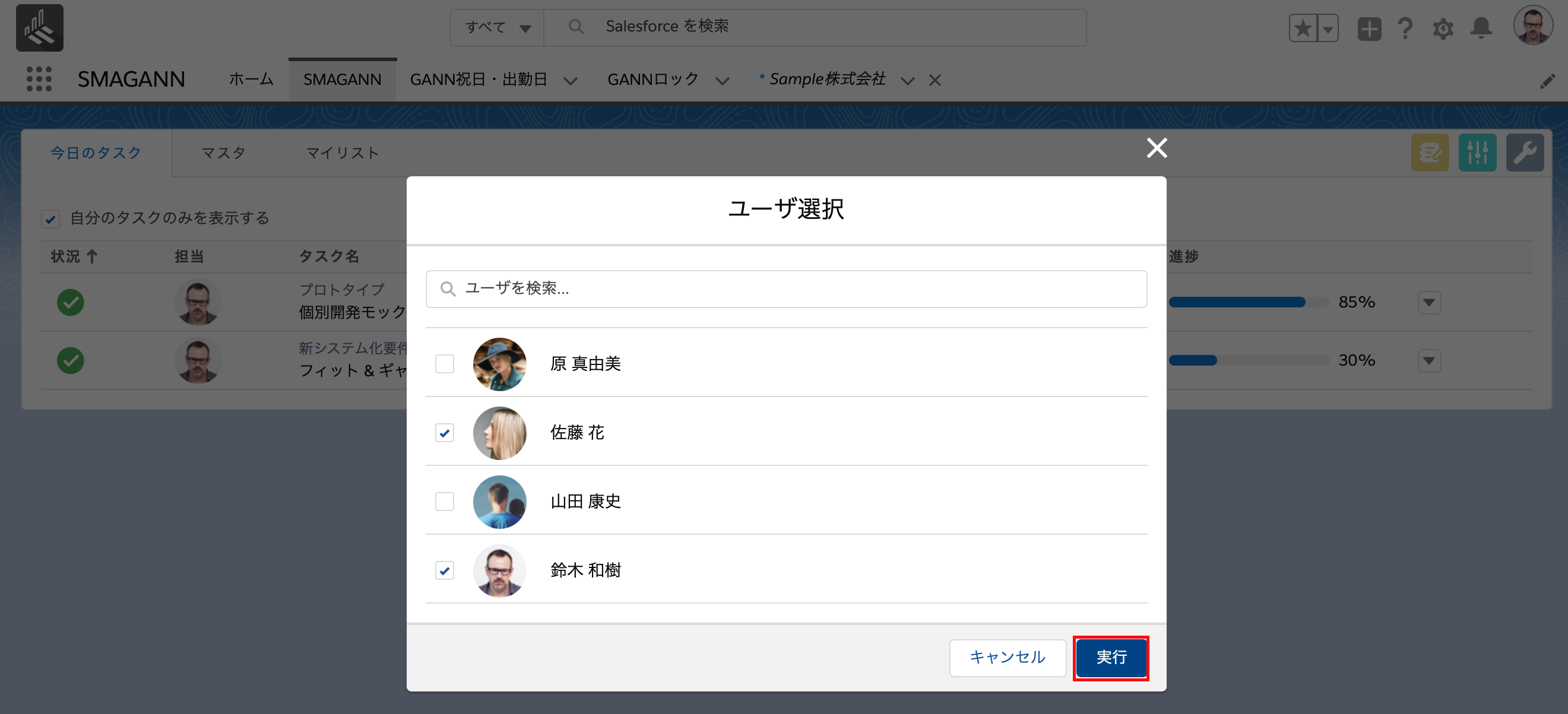Image resolution: width=1568 pixels, height=714 pixels.
Task: Open the 30% row action dropdown
Action: coord(1428,360)
